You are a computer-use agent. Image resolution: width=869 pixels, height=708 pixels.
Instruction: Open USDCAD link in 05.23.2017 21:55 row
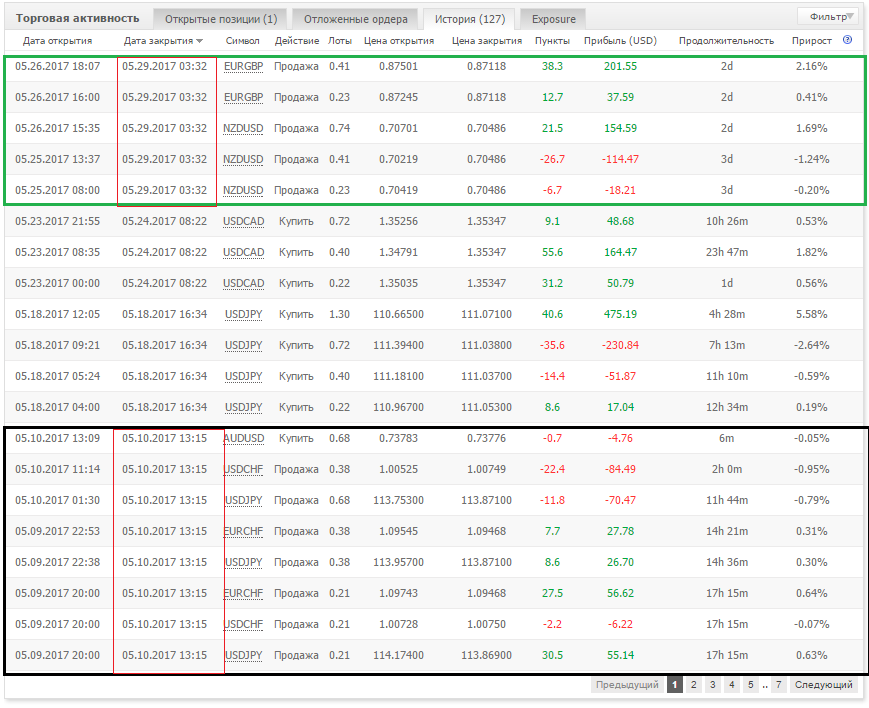(243, 222)
